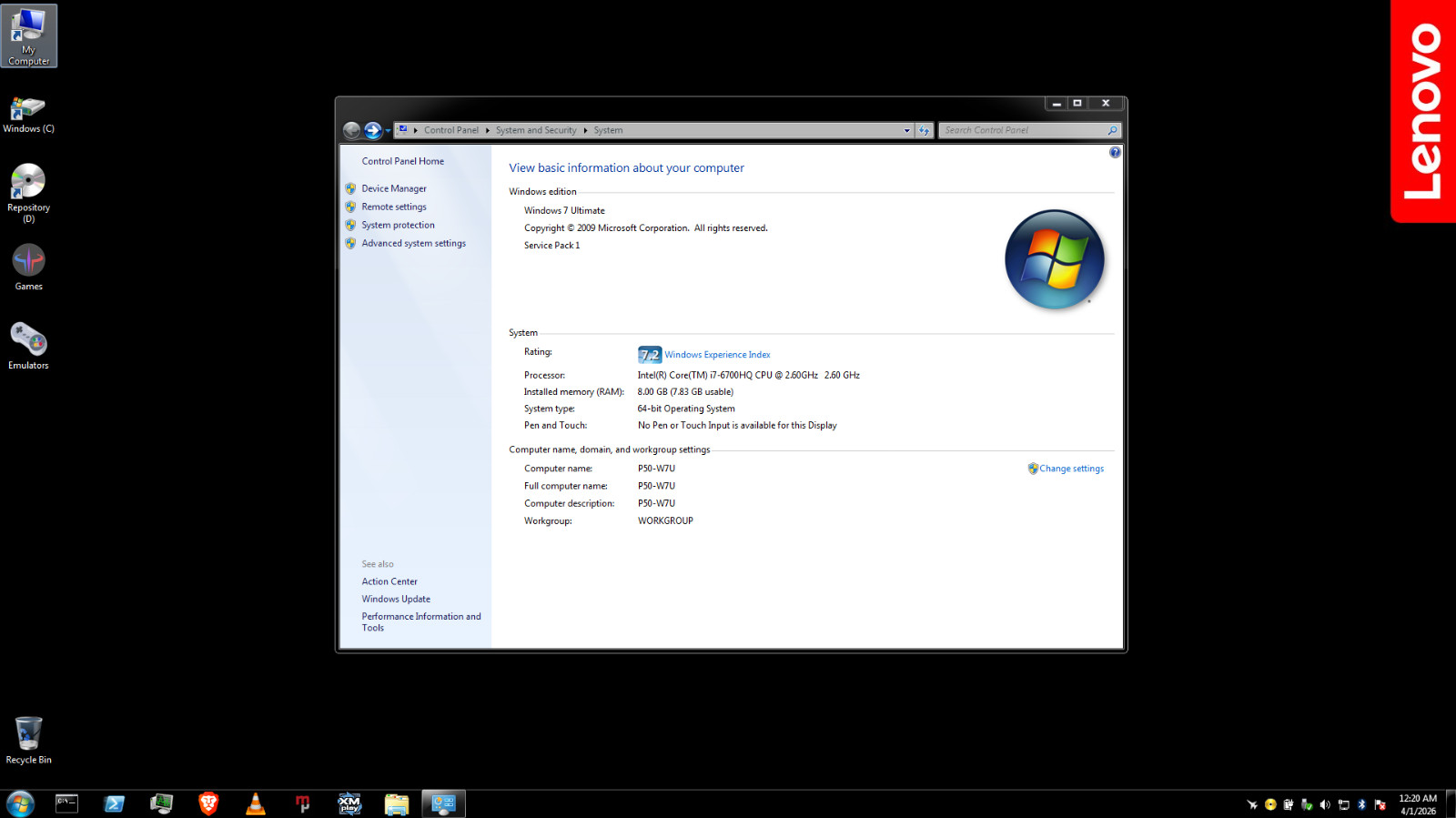The width and height of the screenshot is (1456, 818).
Task: Expand the arrow after Control Panel breadcrumb
Action: (488, 130)
